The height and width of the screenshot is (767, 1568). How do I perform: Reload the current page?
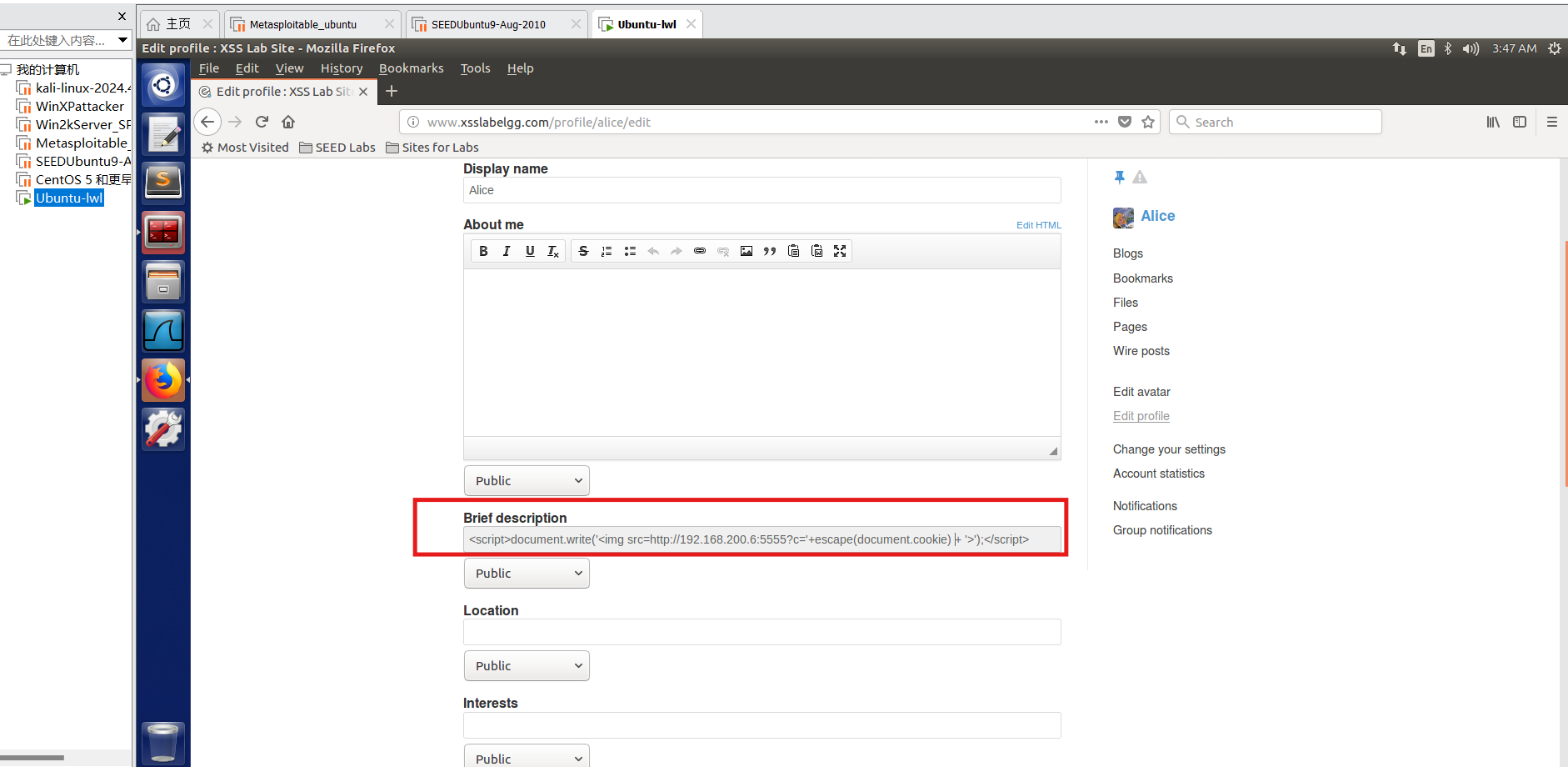262,122
